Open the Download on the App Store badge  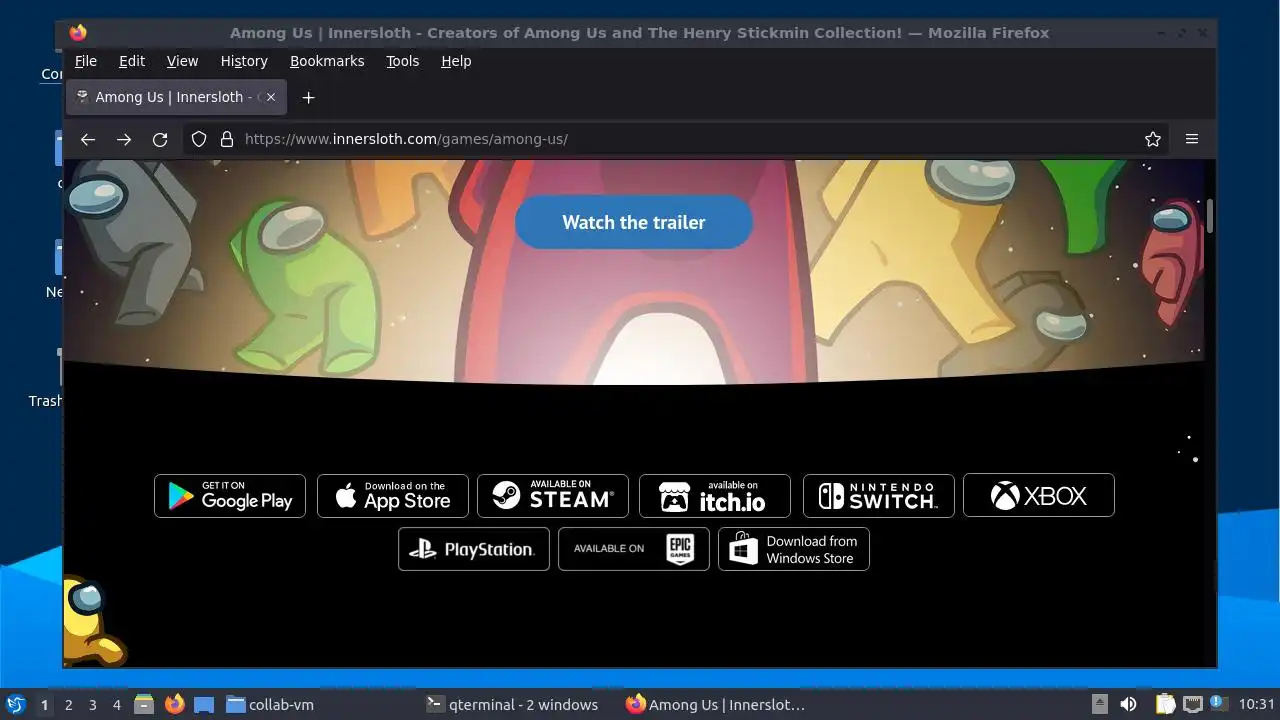[393, 496]
